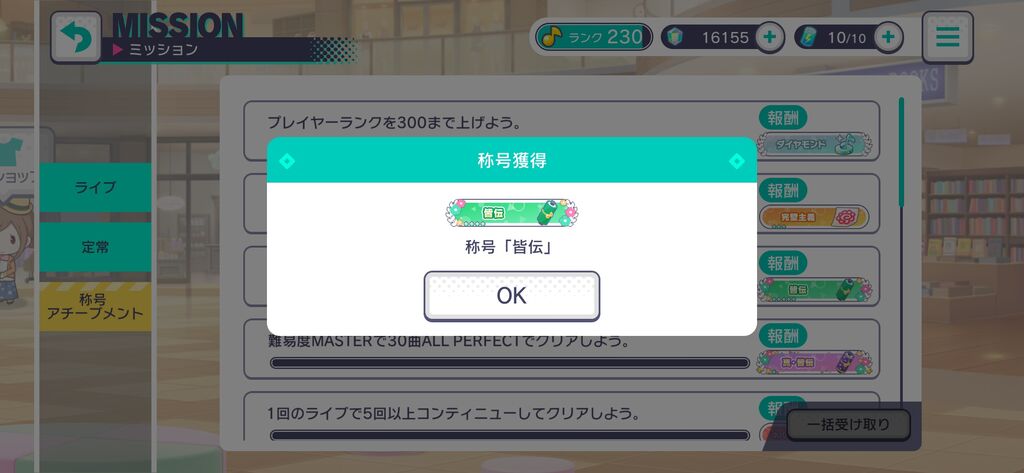Select the rank 300 mission row
Viewport: 1024px width, 473px height.
click(562, 131)
